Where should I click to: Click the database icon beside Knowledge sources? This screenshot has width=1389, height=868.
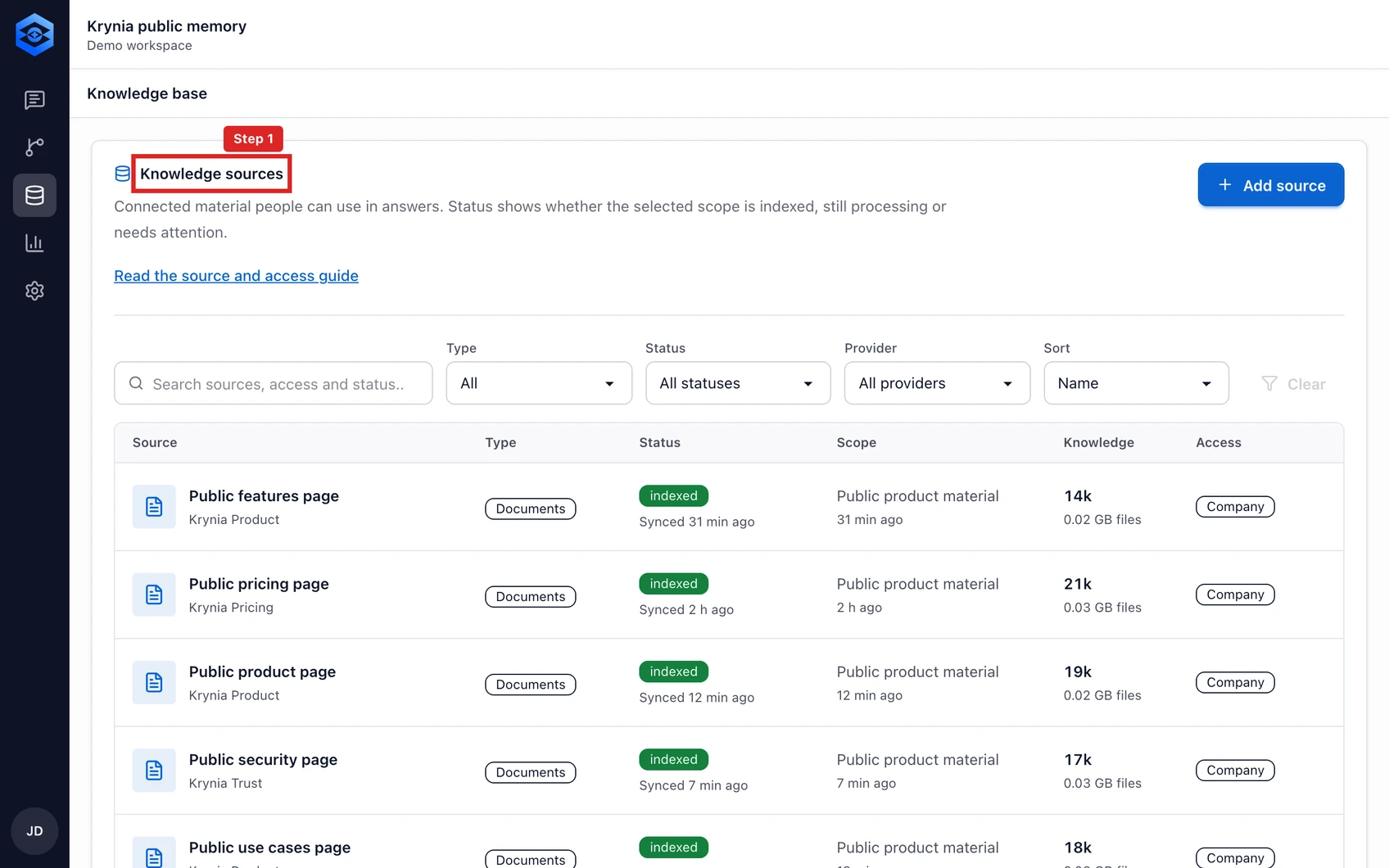(x=122, y=174)
